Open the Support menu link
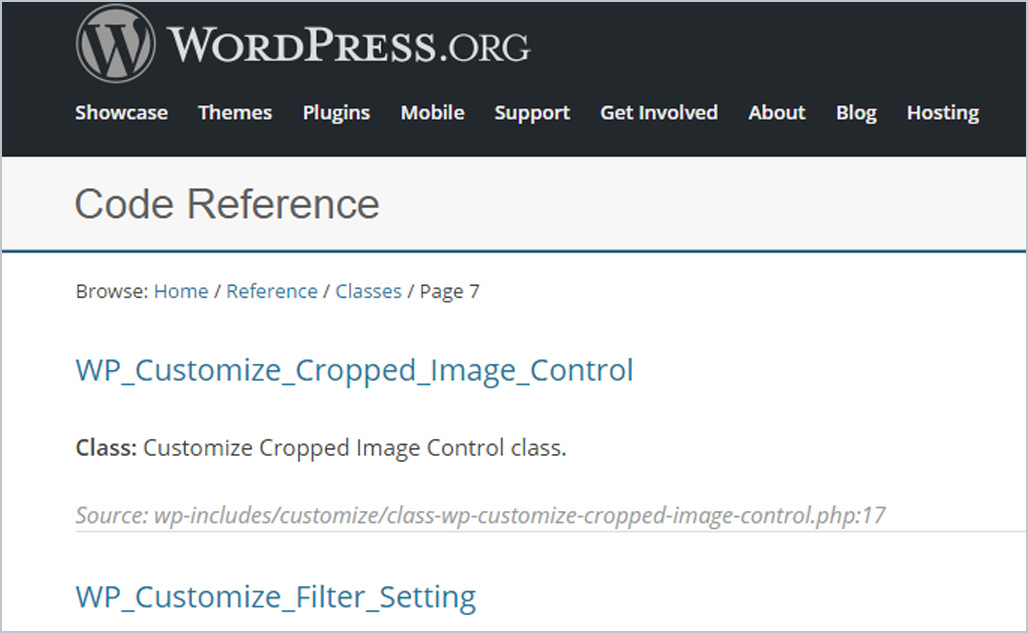This screenshot has height=633, width=1028. pos(532,113)
